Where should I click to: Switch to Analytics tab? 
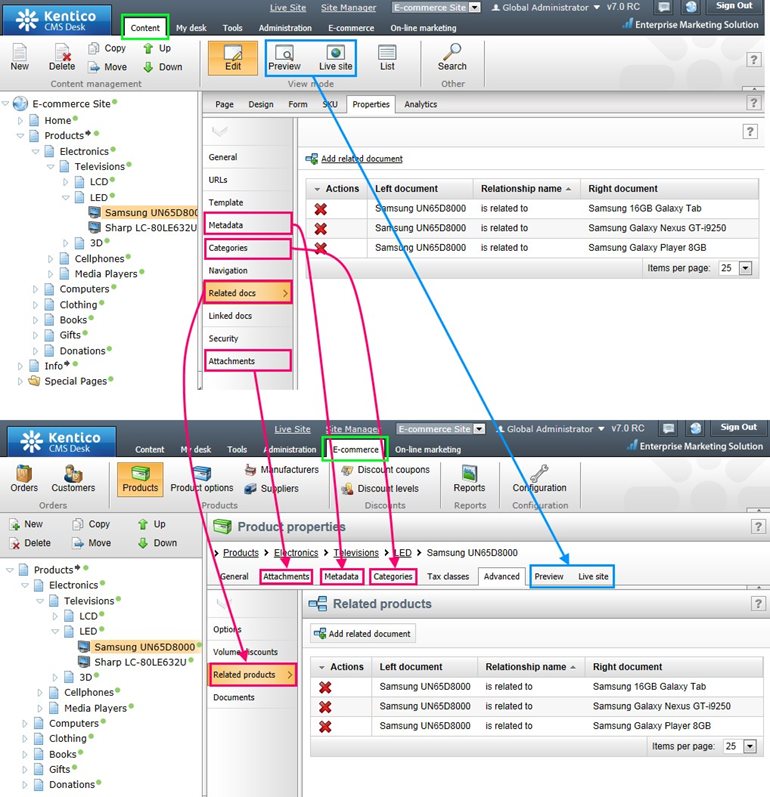[420, 104]
